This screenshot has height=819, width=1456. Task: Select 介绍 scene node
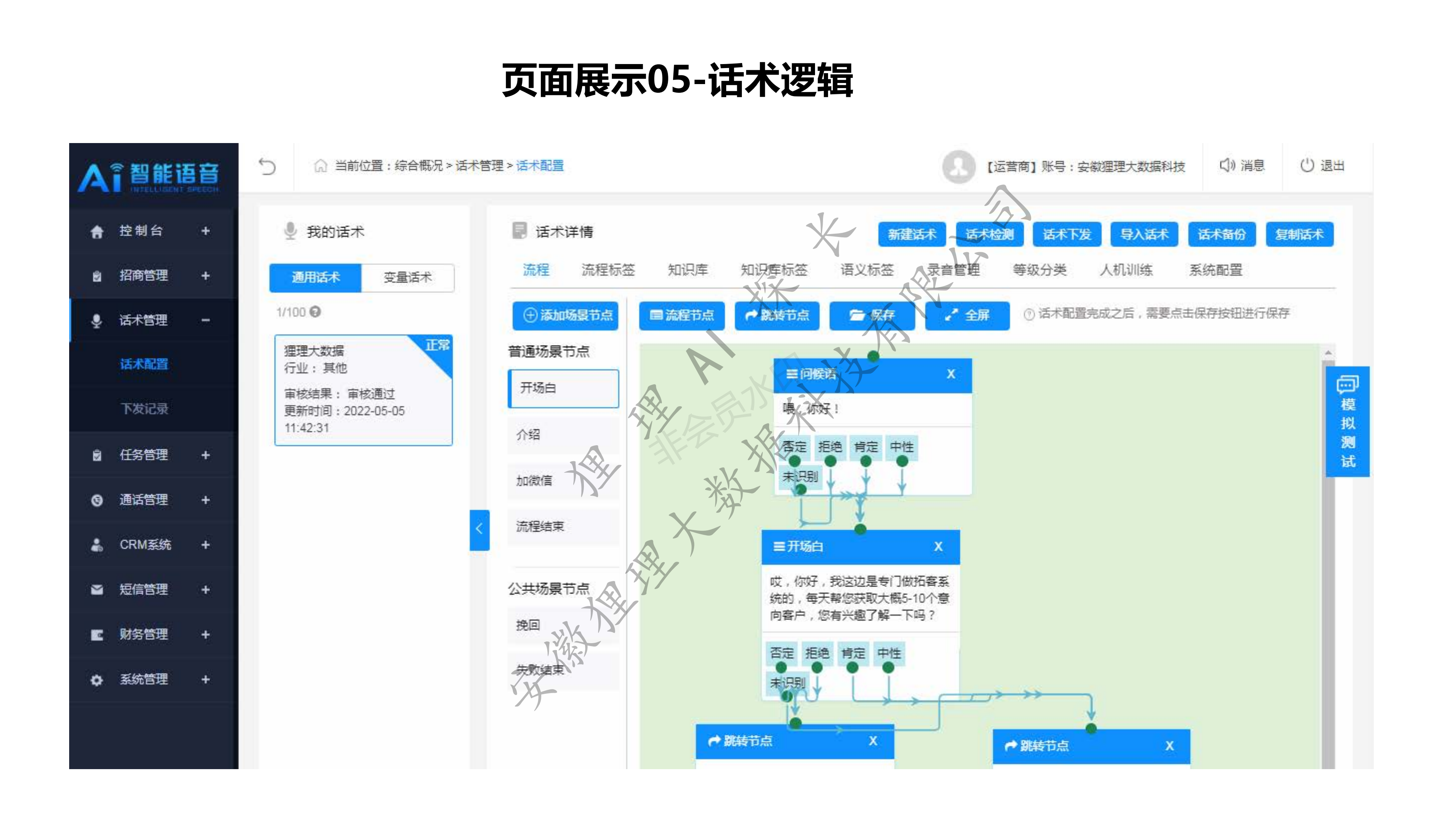[x=563, y=435]
